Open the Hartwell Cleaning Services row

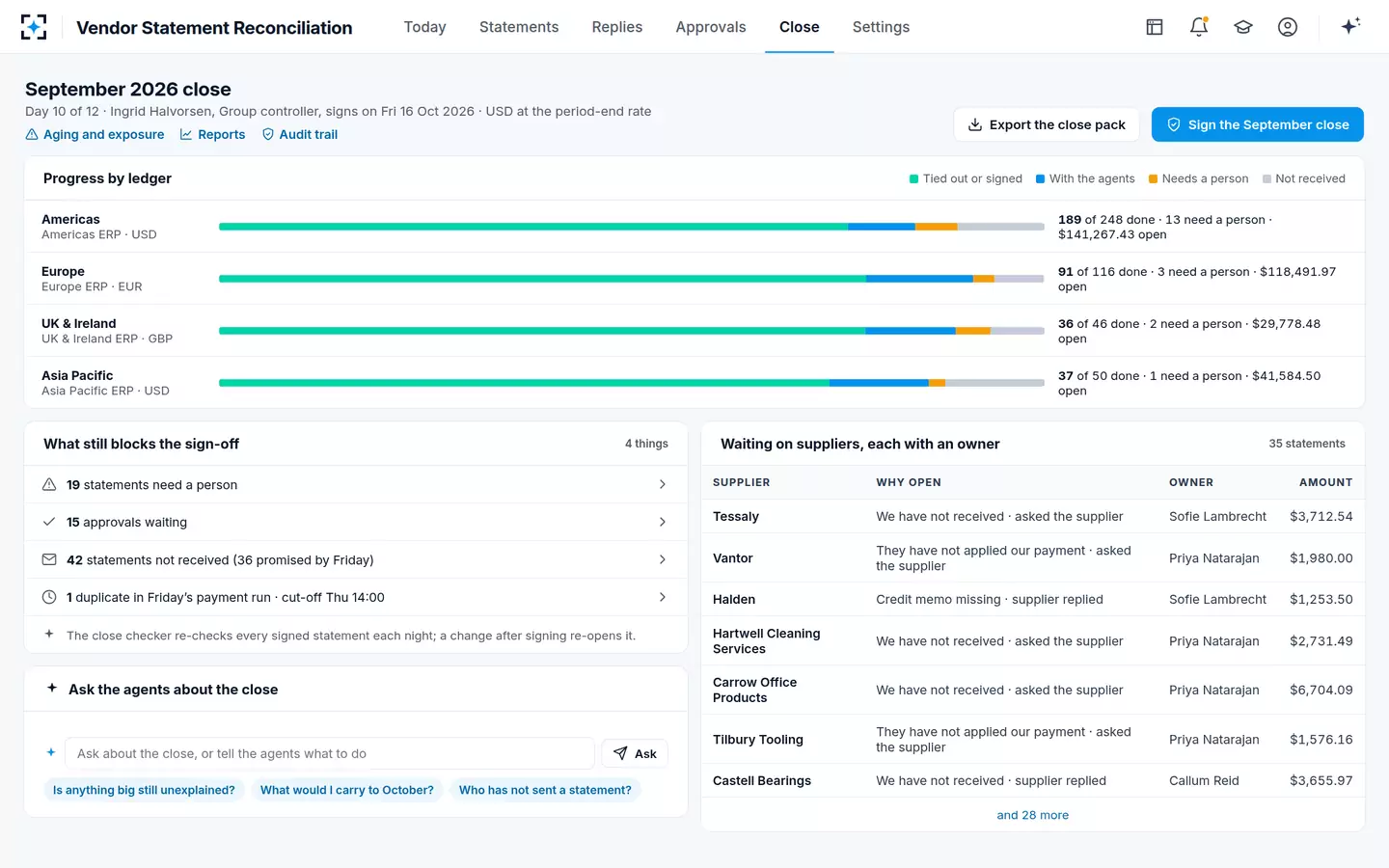point(1032,641)
